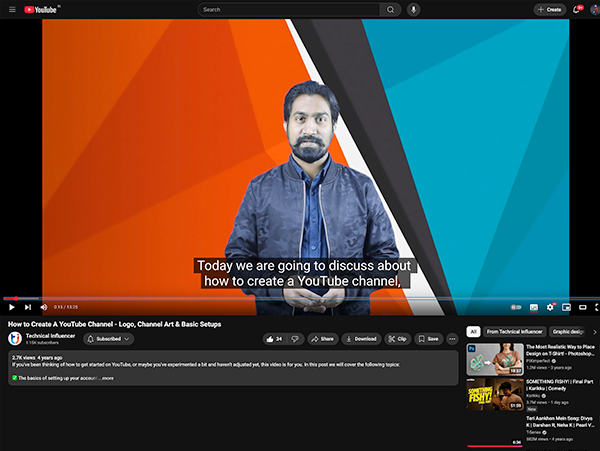
Task: Enable miniplayer mode
Action: tap(566, 307)
